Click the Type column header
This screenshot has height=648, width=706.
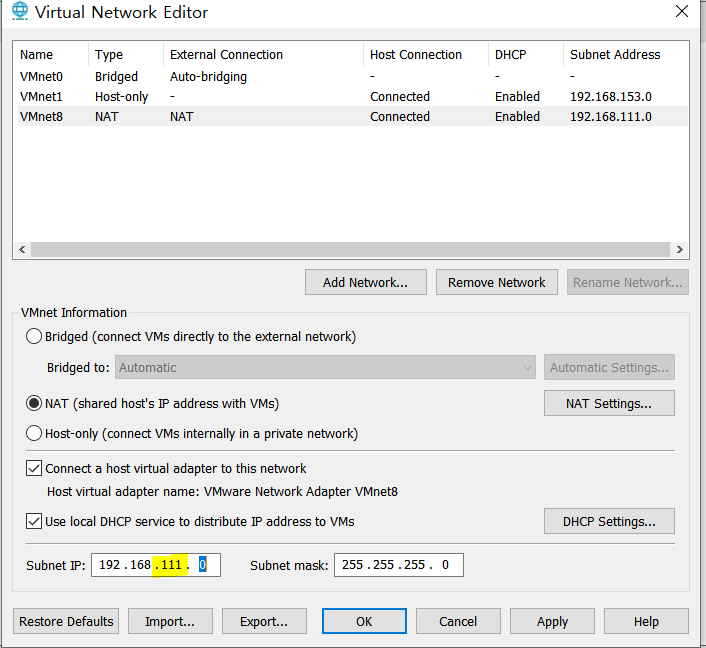tap(126, 54)
